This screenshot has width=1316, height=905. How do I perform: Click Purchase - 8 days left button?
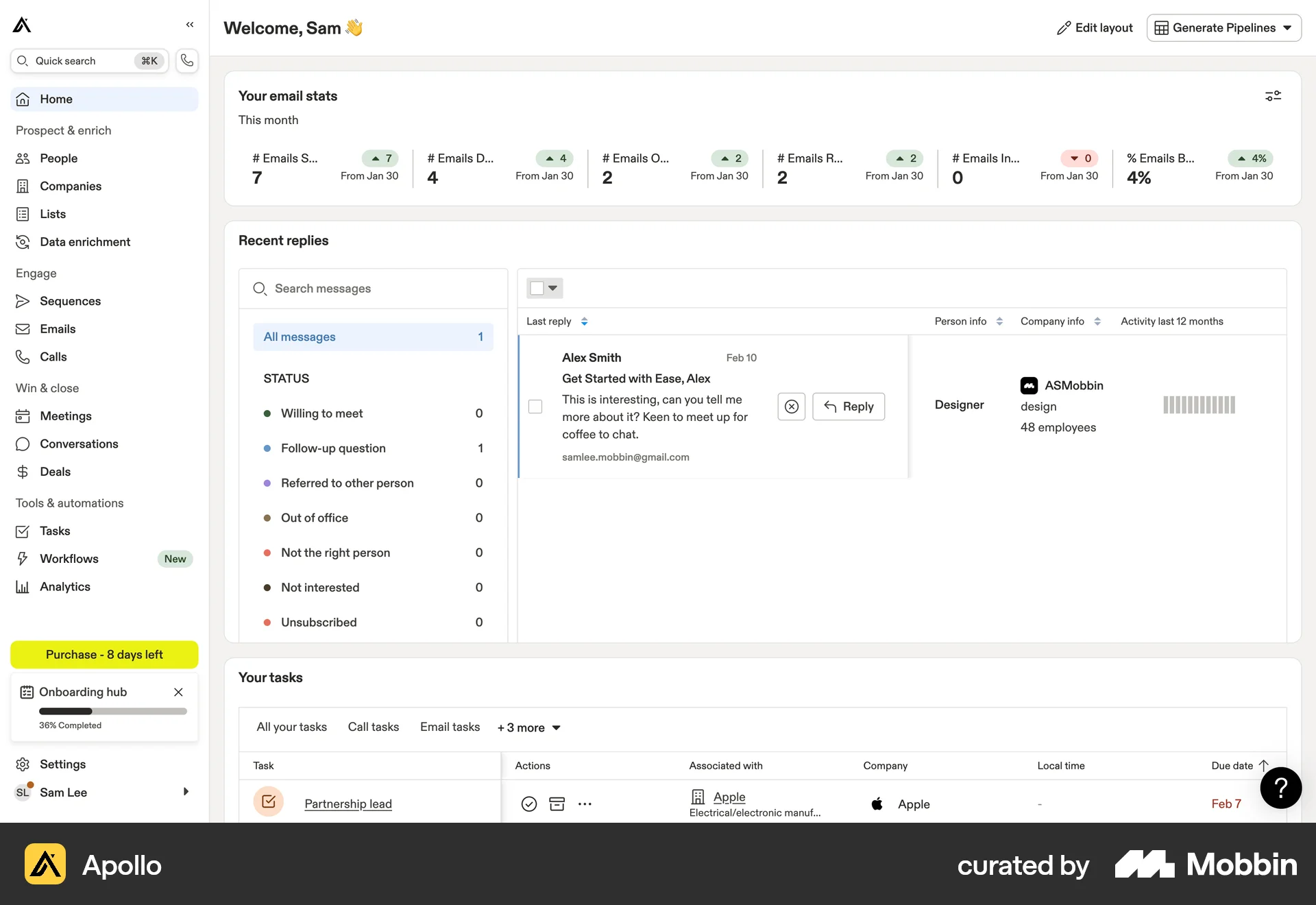click(104, 655)
